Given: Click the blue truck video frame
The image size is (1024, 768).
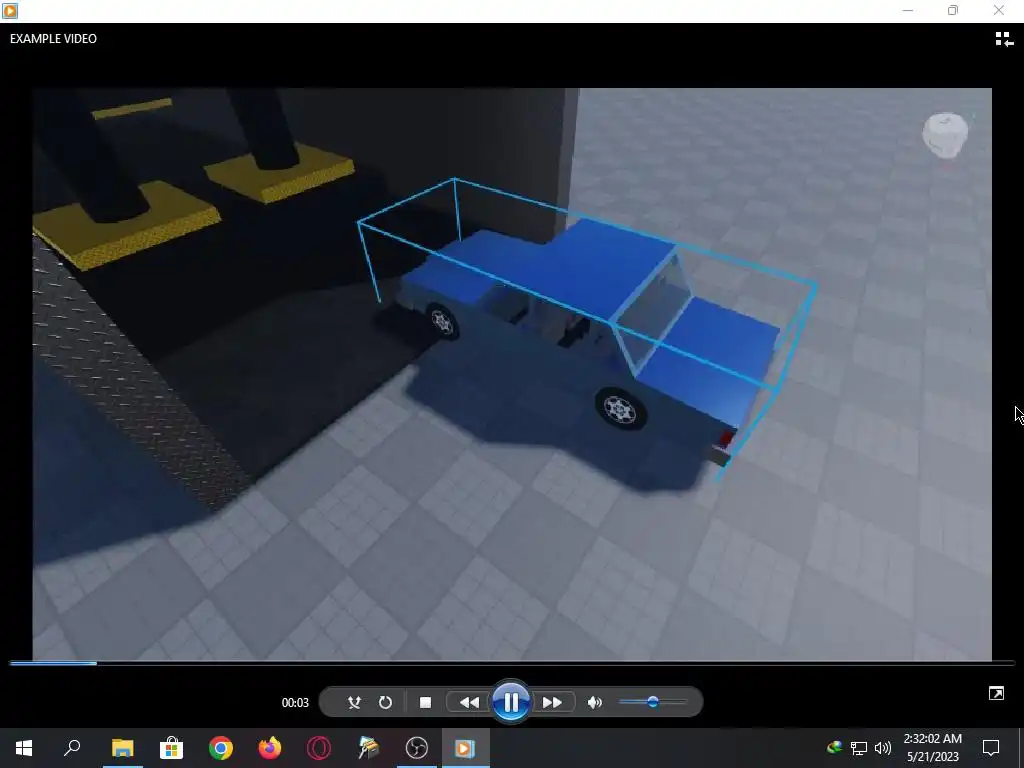Looking at the screenshot, I should 512,374.
